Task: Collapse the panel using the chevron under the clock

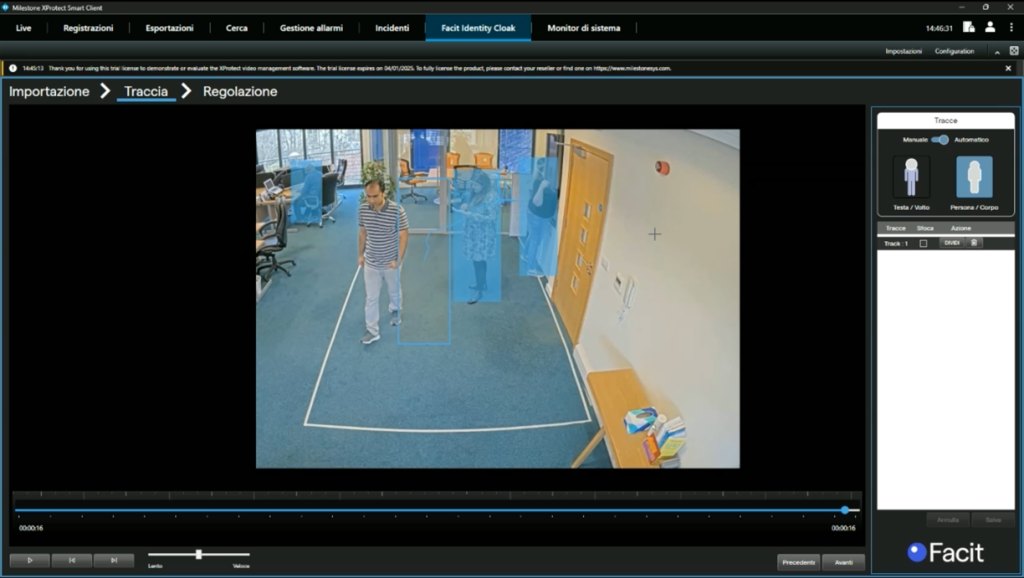Action: point(997,52)
